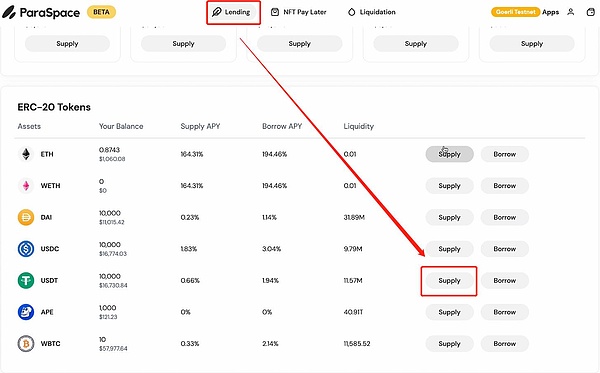Open the user profile icon
The width and height of the screenshot is (600, 373).
point(571,12)
